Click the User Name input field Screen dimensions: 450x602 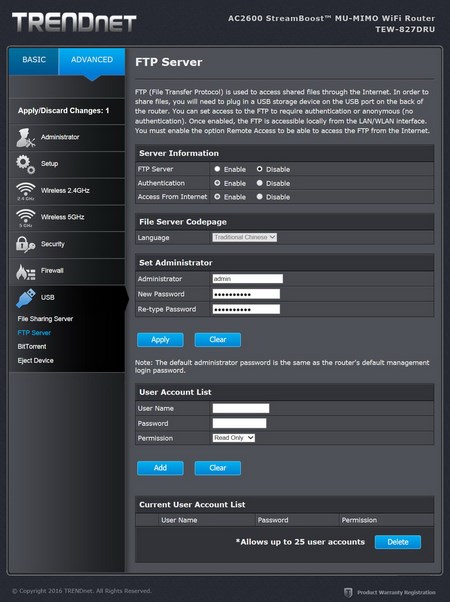[x=241, y=408]
